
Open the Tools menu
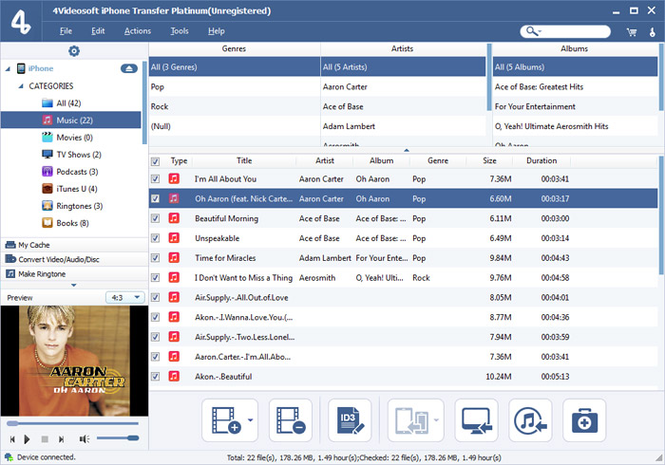pyautogui.click(x=179, y=31)
